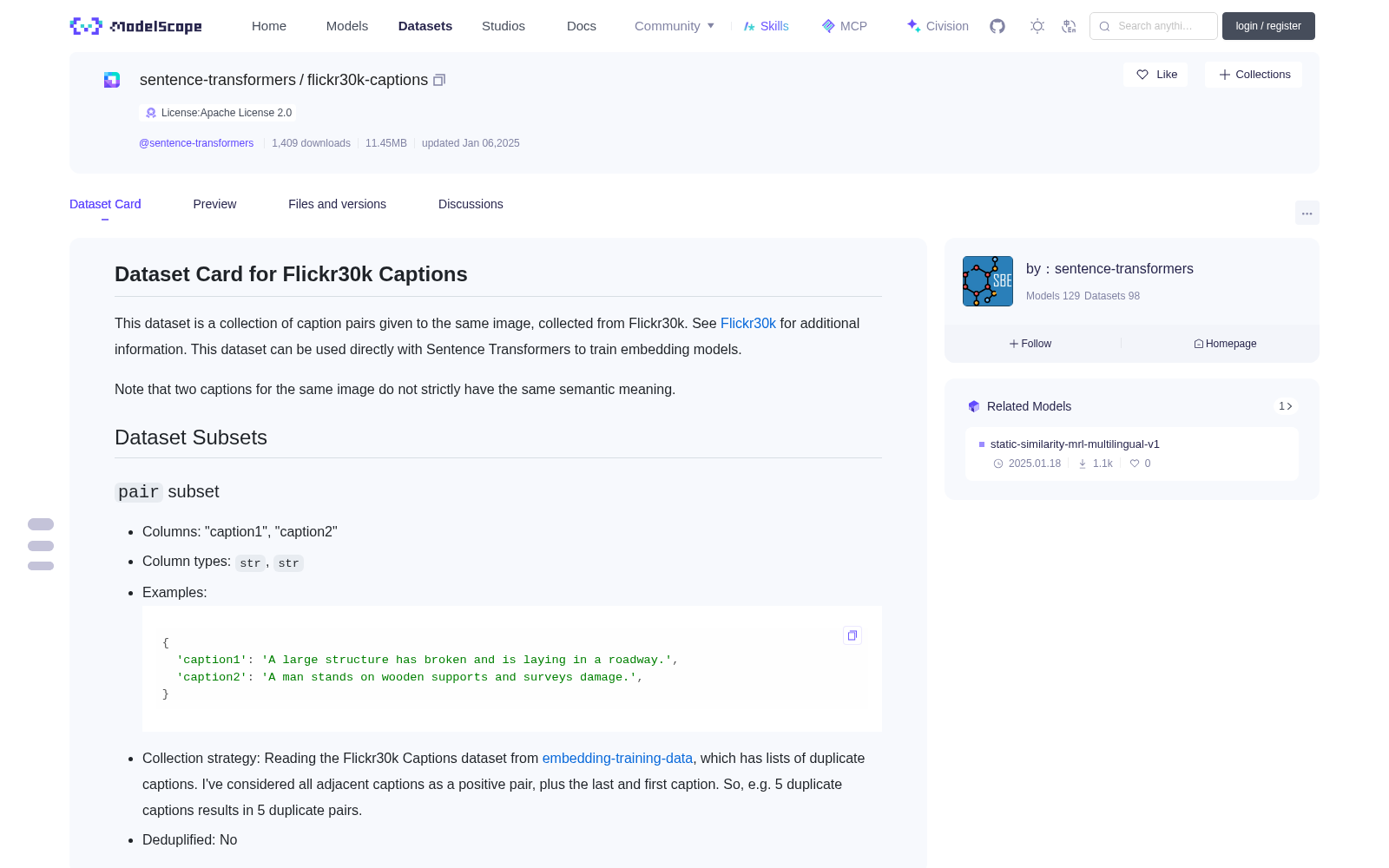Copy the caption example code block

(x=852, y=635)
